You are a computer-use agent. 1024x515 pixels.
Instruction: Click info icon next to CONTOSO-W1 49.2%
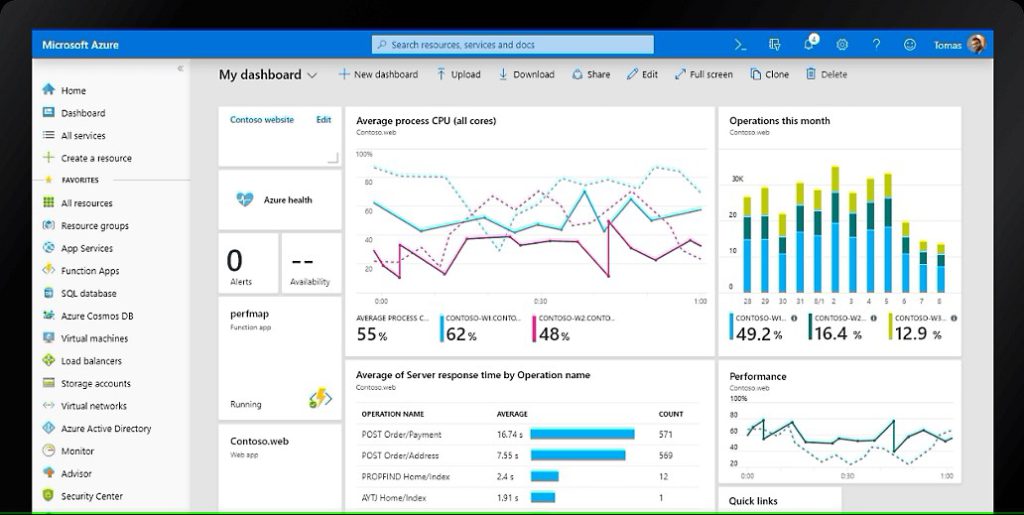(794, 318)
